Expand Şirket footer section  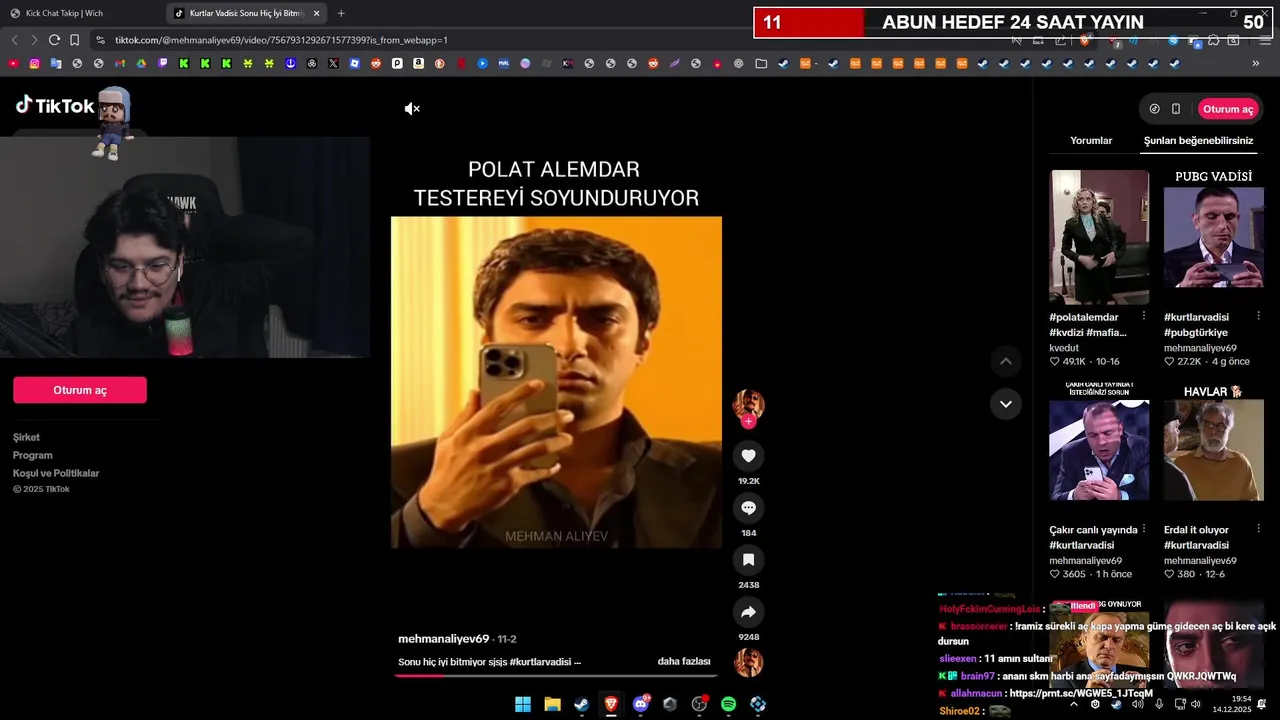[26, 437]
